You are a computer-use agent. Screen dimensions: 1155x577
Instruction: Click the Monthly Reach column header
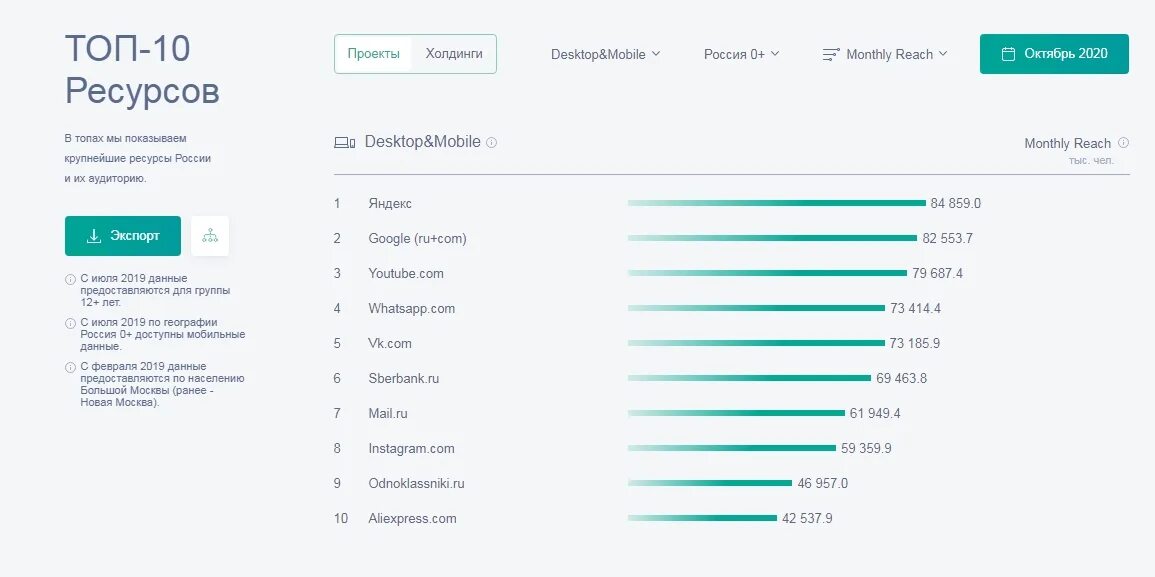[1067, 144]
